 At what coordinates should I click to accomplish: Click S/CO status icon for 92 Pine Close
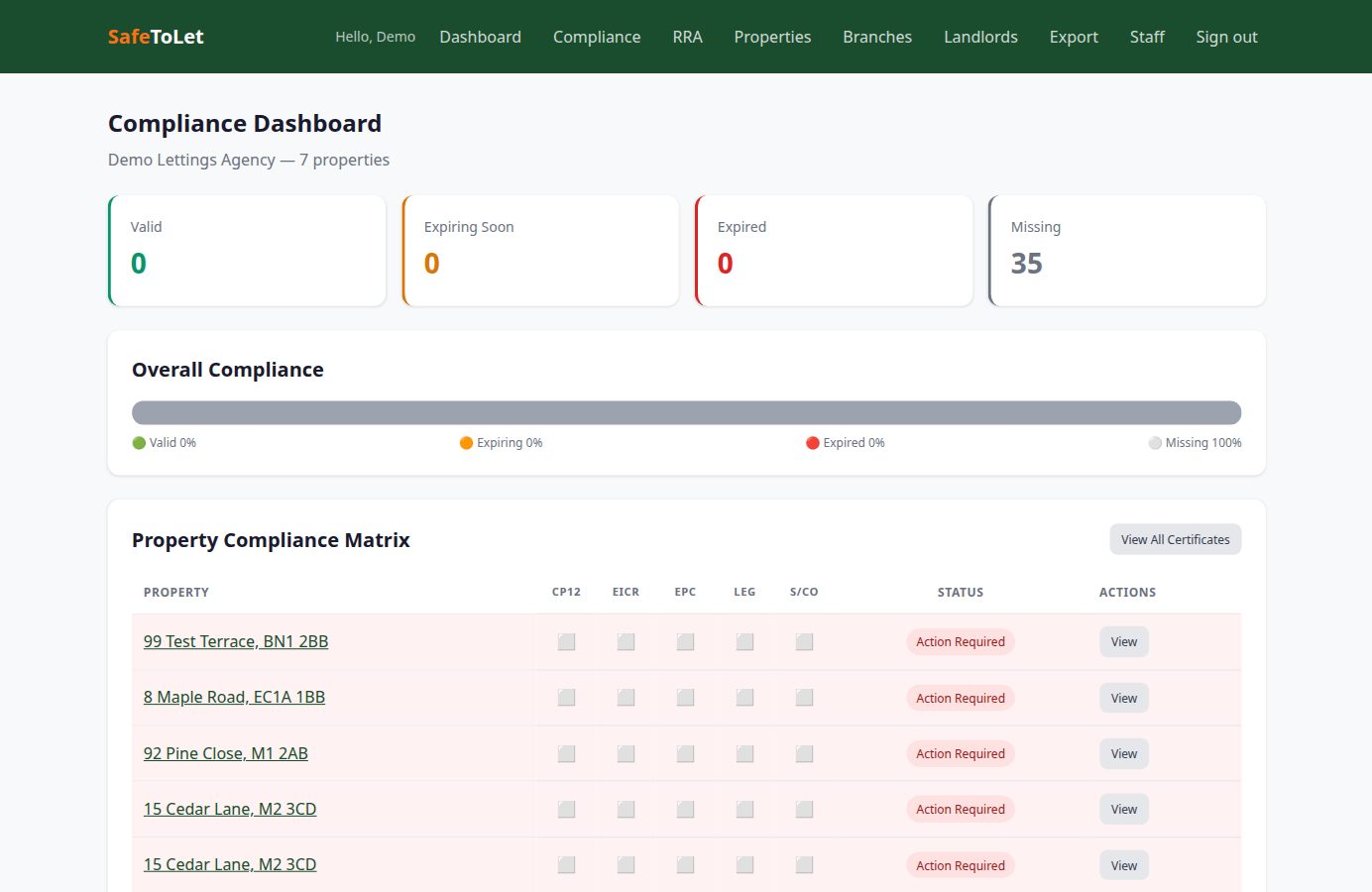coord(804,754)
